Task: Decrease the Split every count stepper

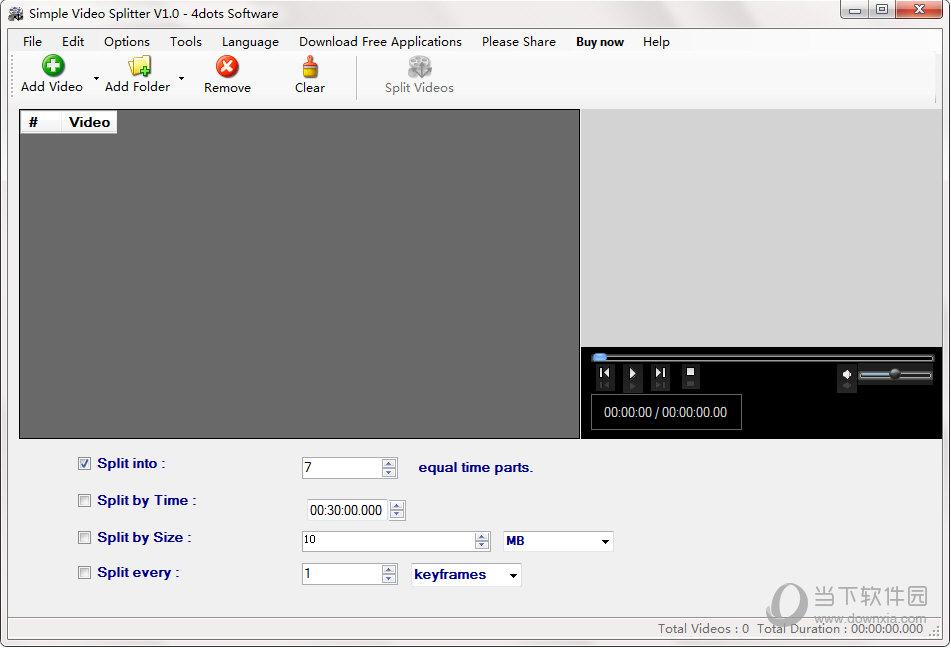Action: click(x=389, y=579)
